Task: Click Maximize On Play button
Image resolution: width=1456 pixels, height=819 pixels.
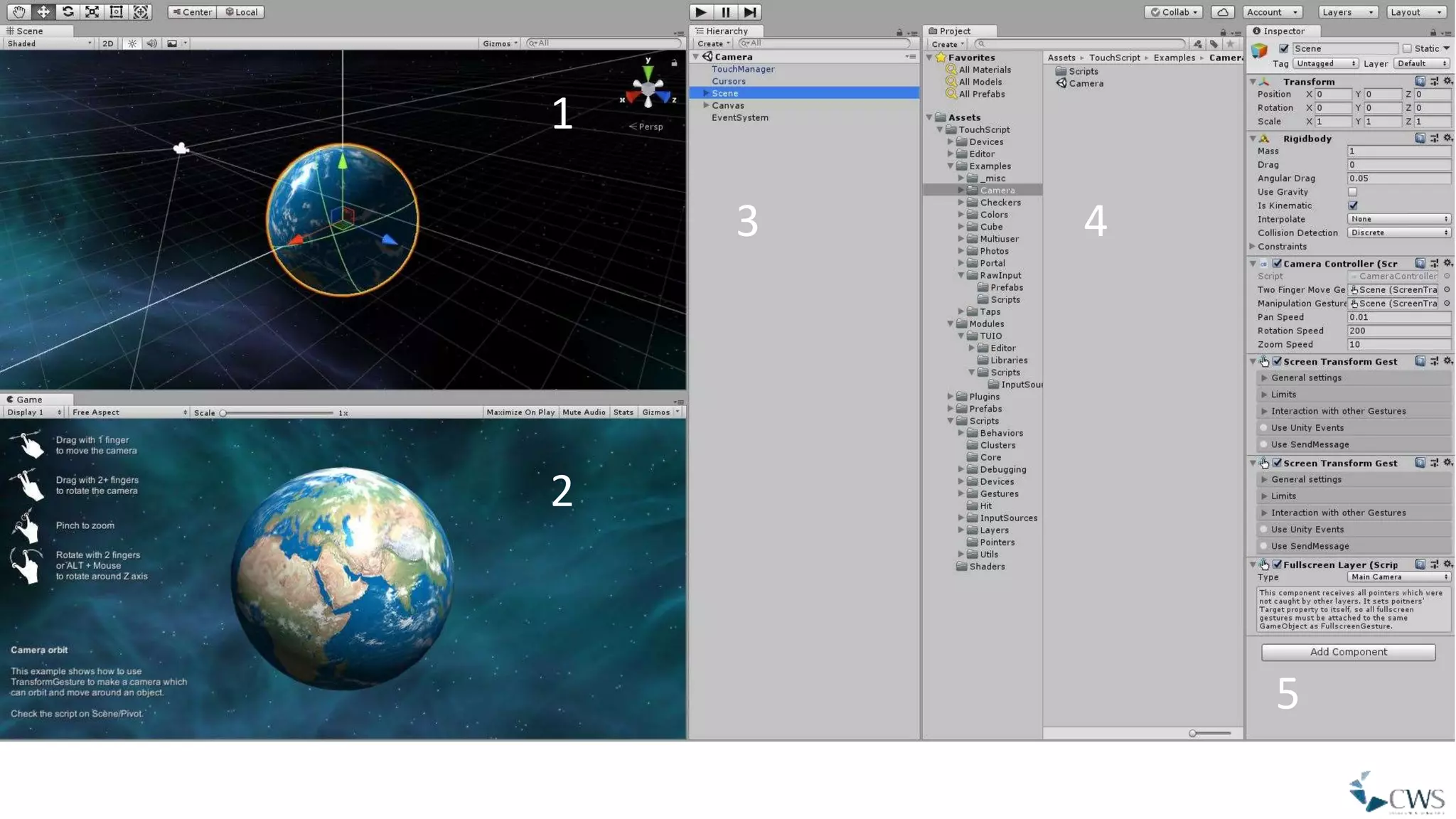Action: click(520, 412)
